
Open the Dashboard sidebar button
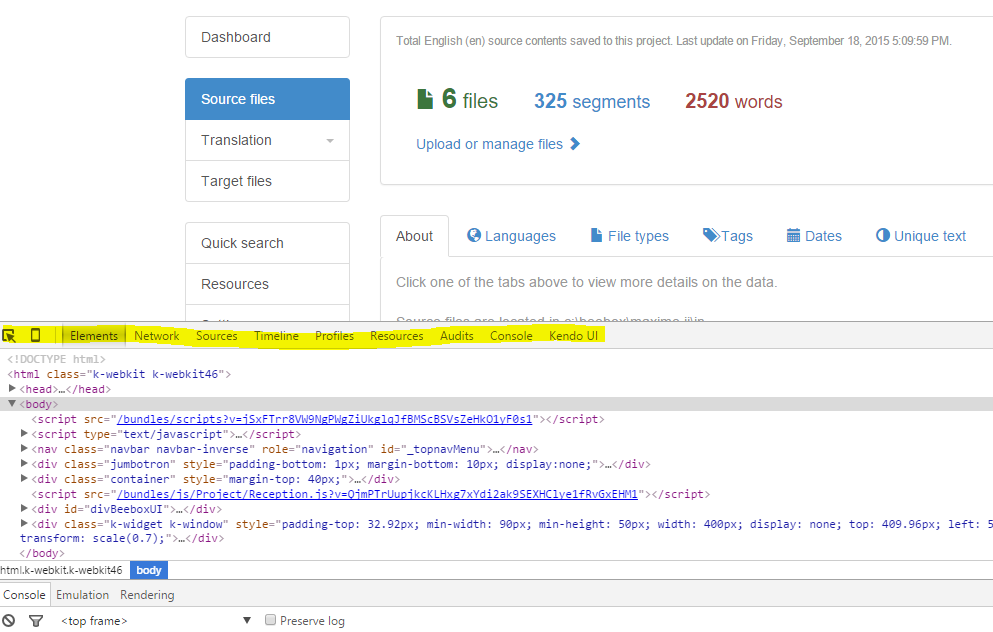267,37
